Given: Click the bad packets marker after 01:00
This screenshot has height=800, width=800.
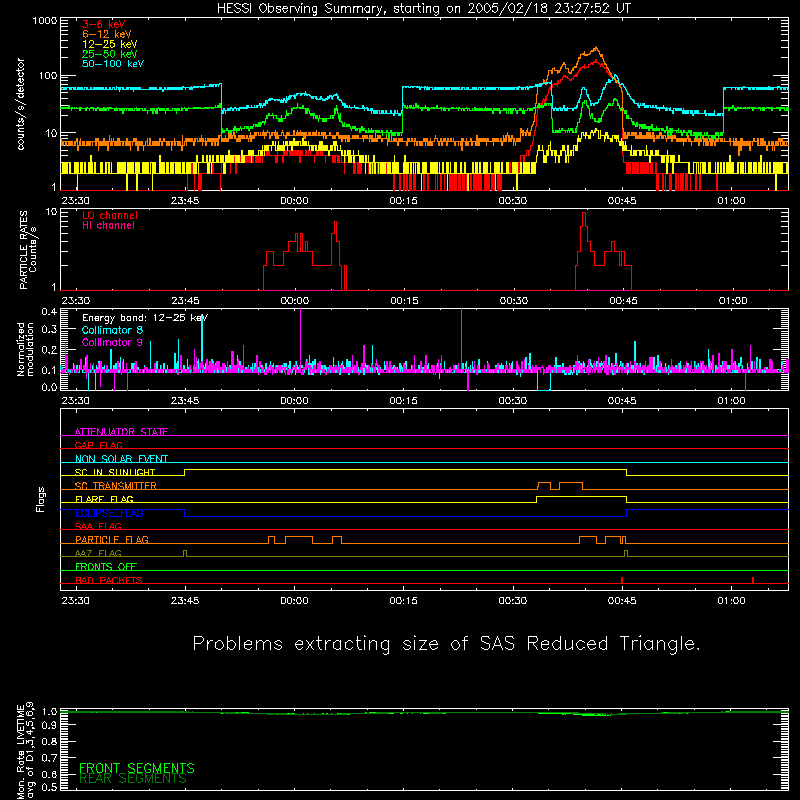Looking at the screenshot, I should 753,580.
